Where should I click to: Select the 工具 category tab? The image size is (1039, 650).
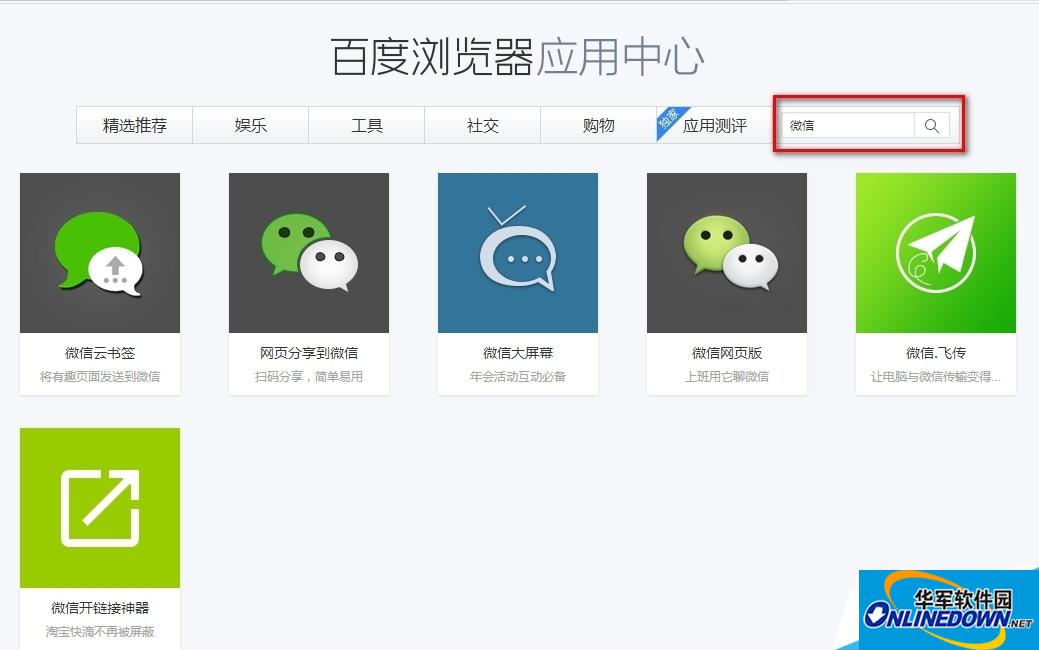pos(366,125)
